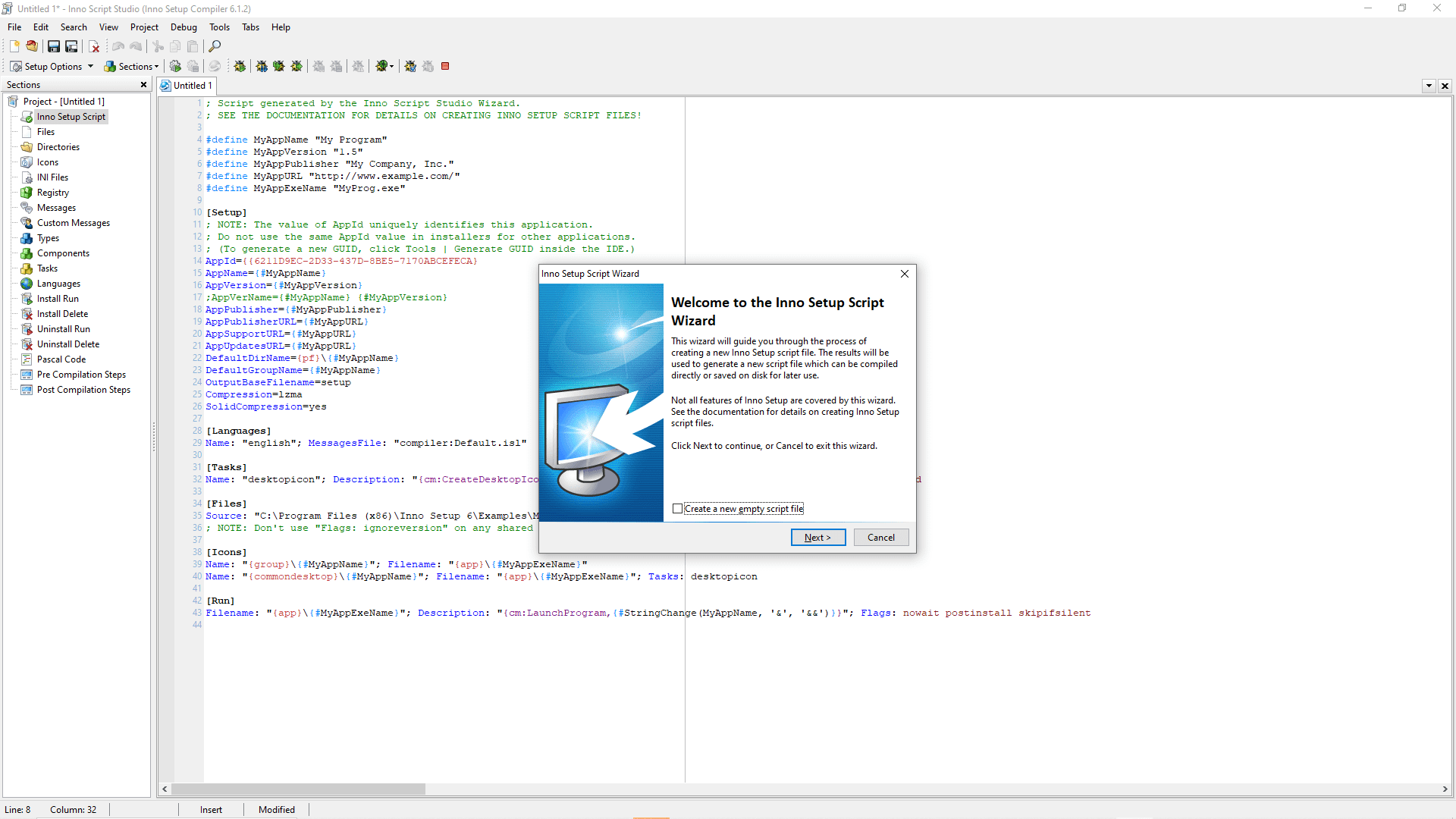
Task: Run the script with the first bug icon
Action: point(240,66)
